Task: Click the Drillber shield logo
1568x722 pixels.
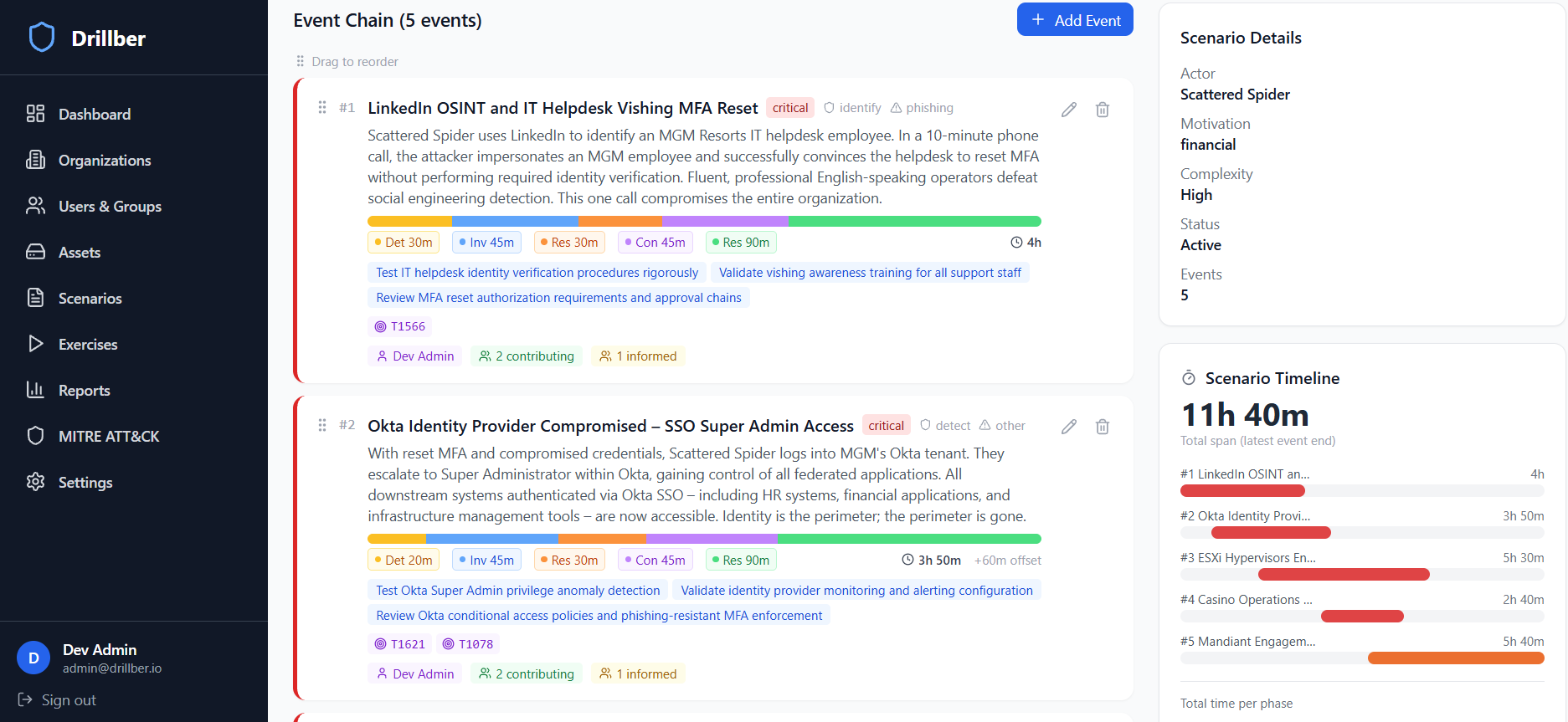Action: [x=42, y=38]
